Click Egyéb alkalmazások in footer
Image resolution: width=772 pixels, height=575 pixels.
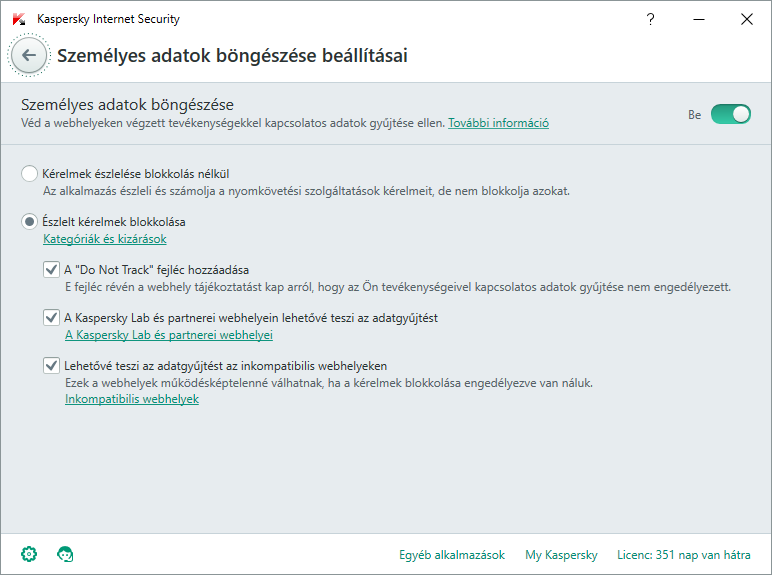[452, 555]
